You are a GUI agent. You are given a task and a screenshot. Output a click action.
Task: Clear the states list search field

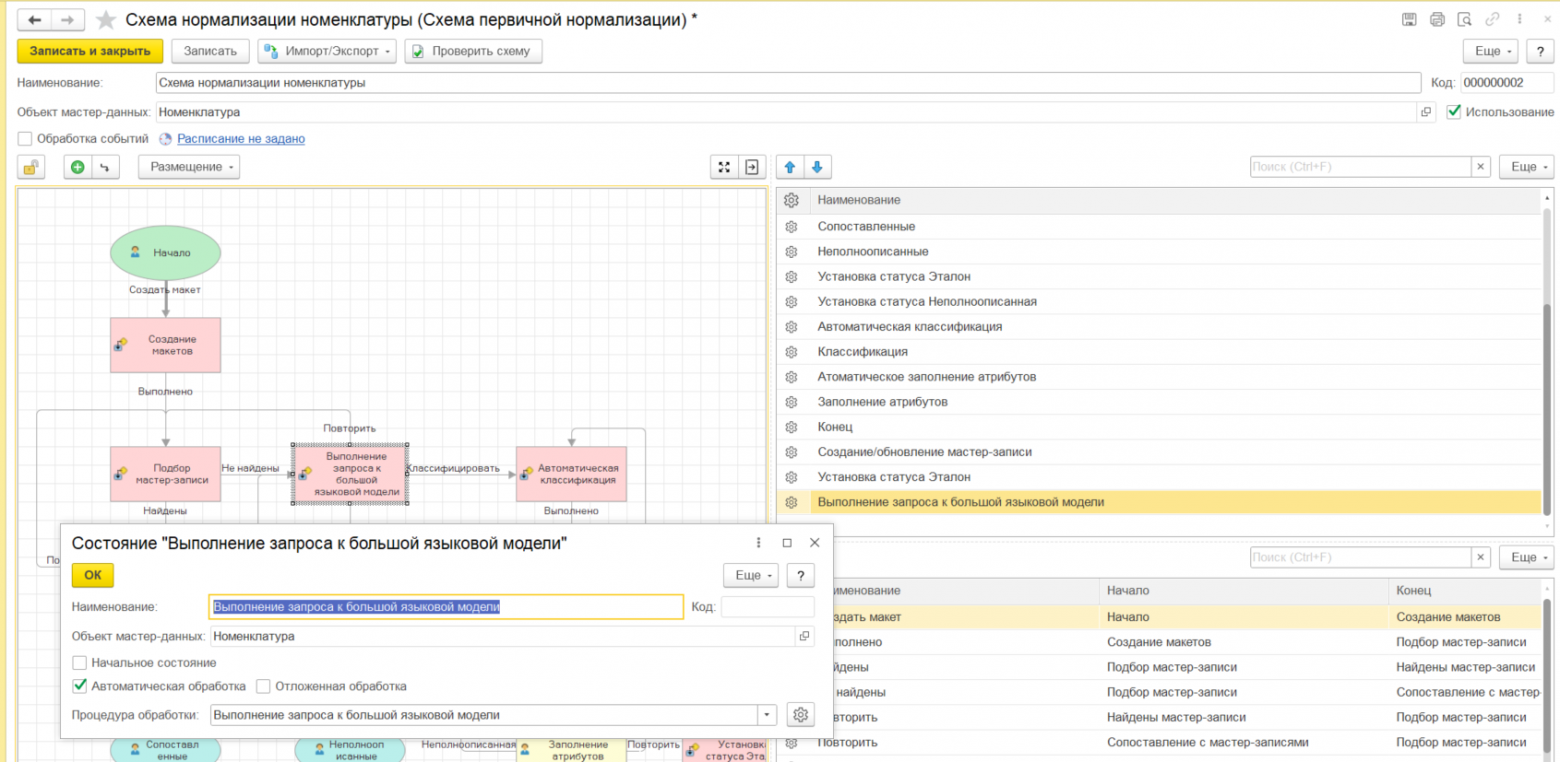tap(1481, 167)
